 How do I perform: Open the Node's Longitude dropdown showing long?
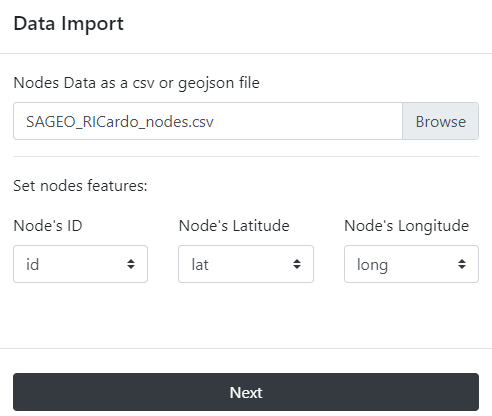[x=411, y=264]
